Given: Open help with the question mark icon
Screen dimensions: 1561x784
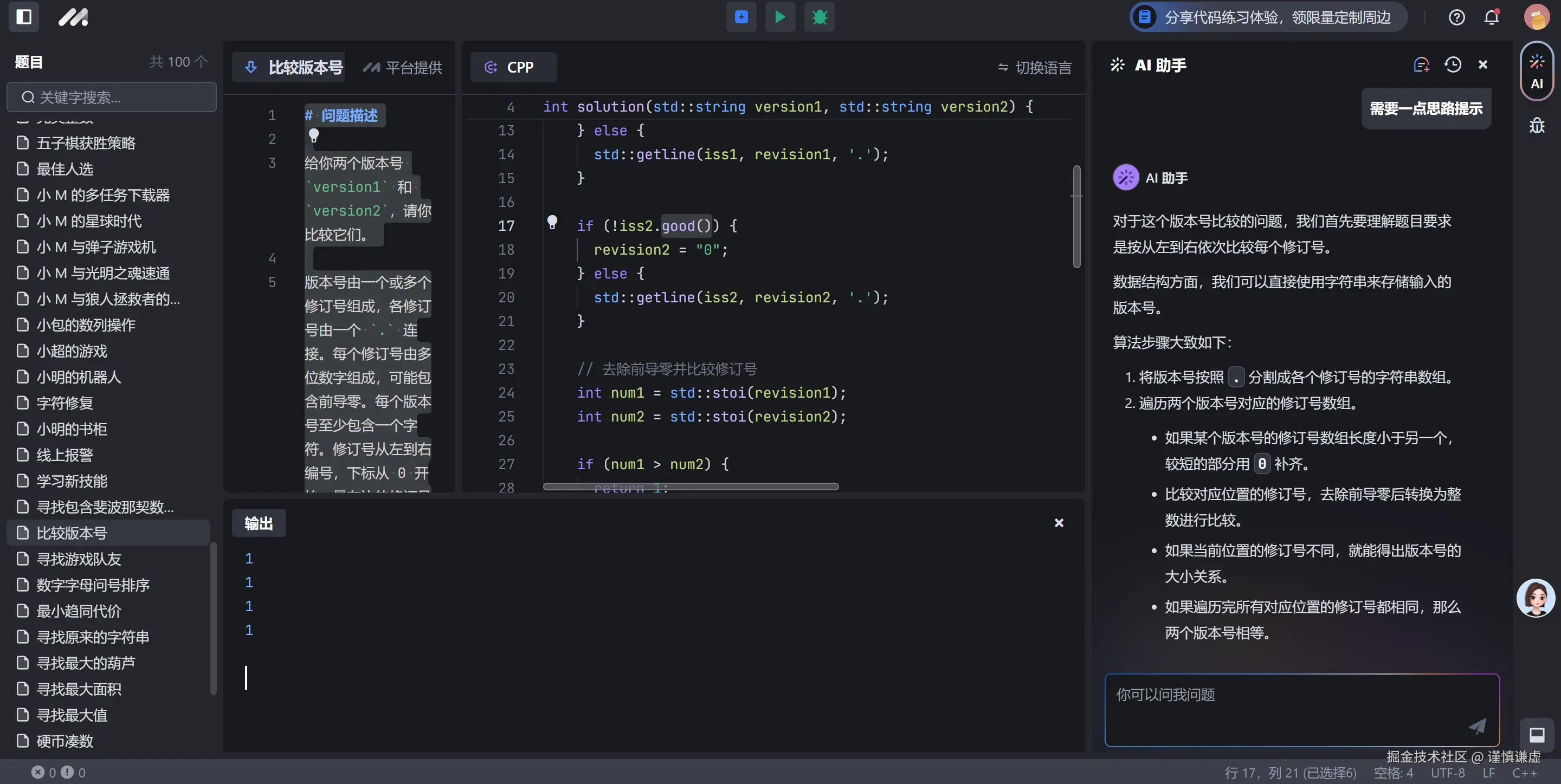Looking at the screenshot, I should coord(1457,17).
